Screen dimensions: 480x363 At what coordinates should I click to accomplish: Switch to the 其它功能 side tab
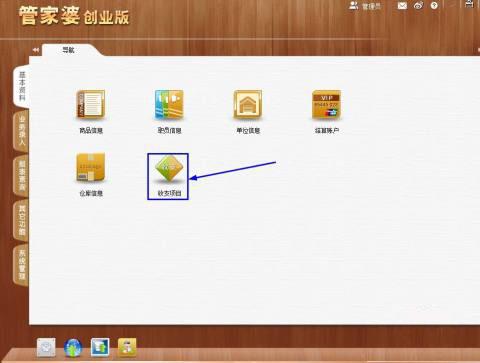point(21,220)
